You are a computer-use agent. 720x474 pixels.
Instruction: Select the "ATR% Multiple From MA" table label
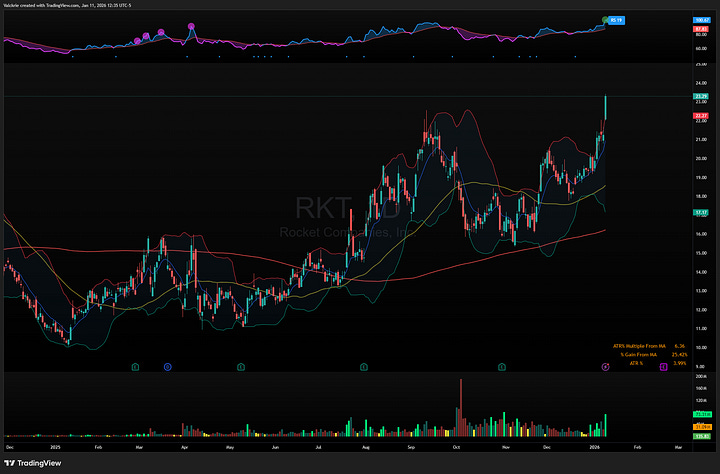(x=639, y=346)
